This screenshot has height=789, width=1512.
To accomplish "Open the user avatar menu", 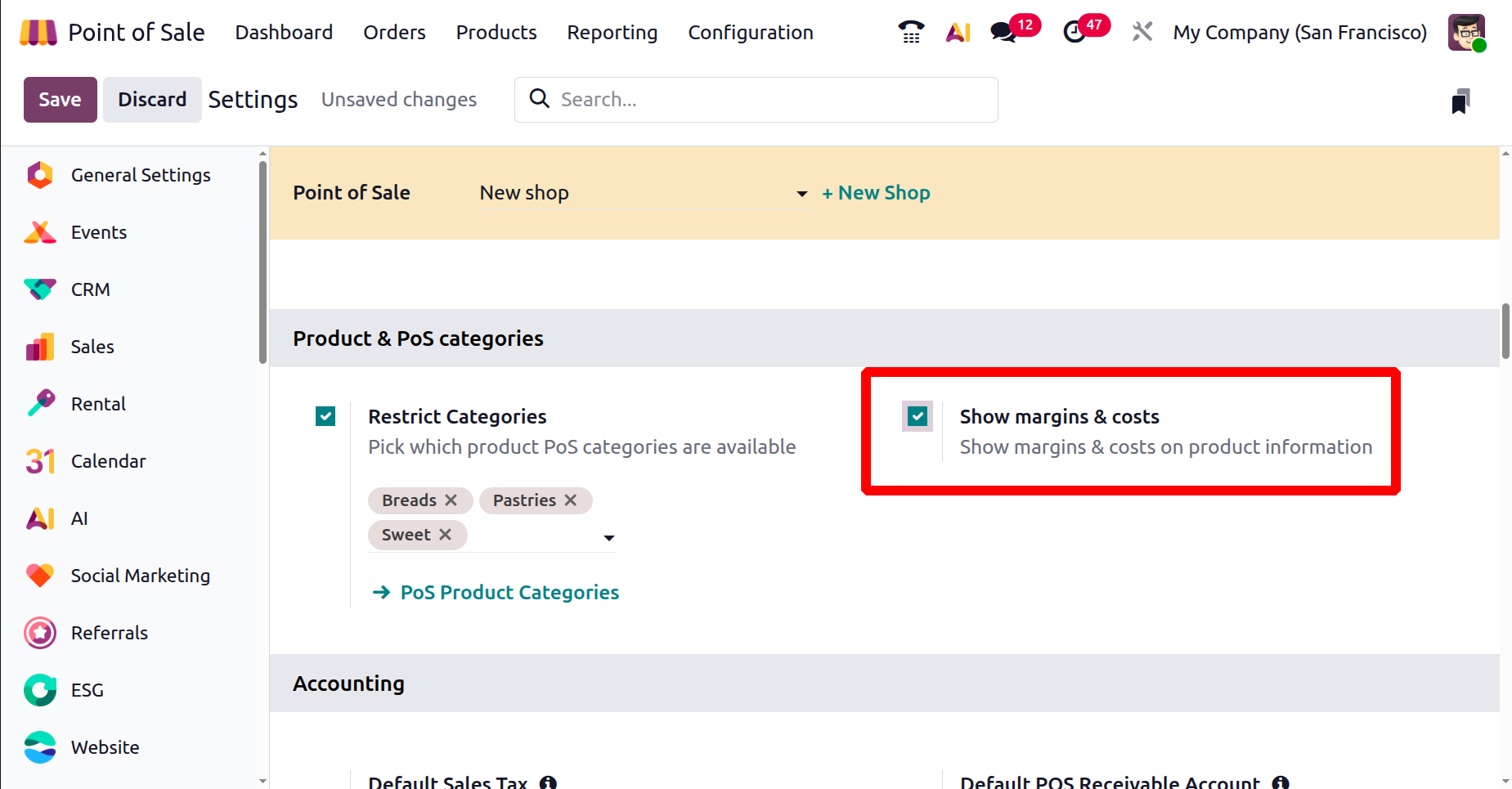I will [1465, 33].
